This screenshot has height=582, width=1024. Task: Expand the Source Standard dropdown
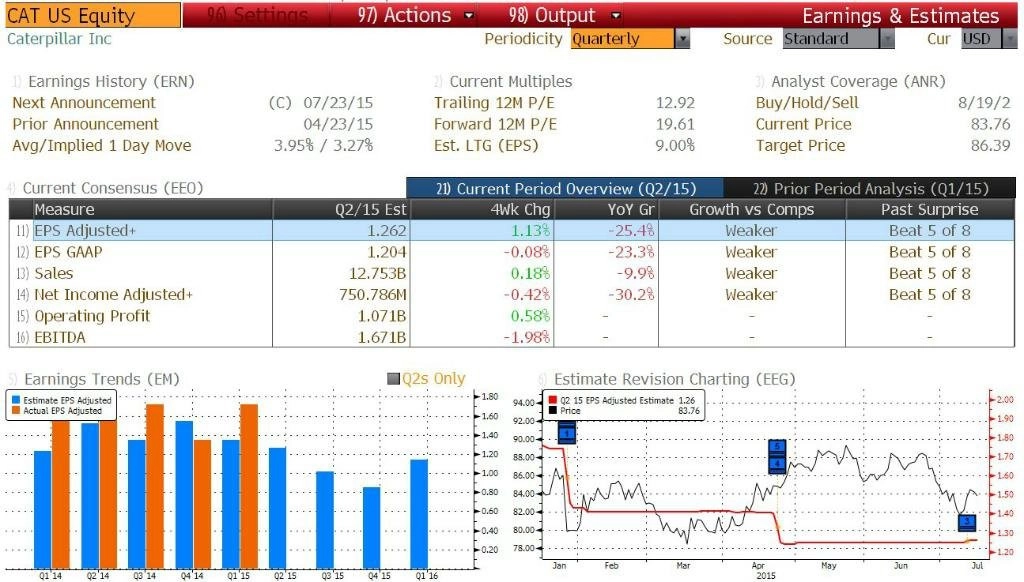click(839, 39)
